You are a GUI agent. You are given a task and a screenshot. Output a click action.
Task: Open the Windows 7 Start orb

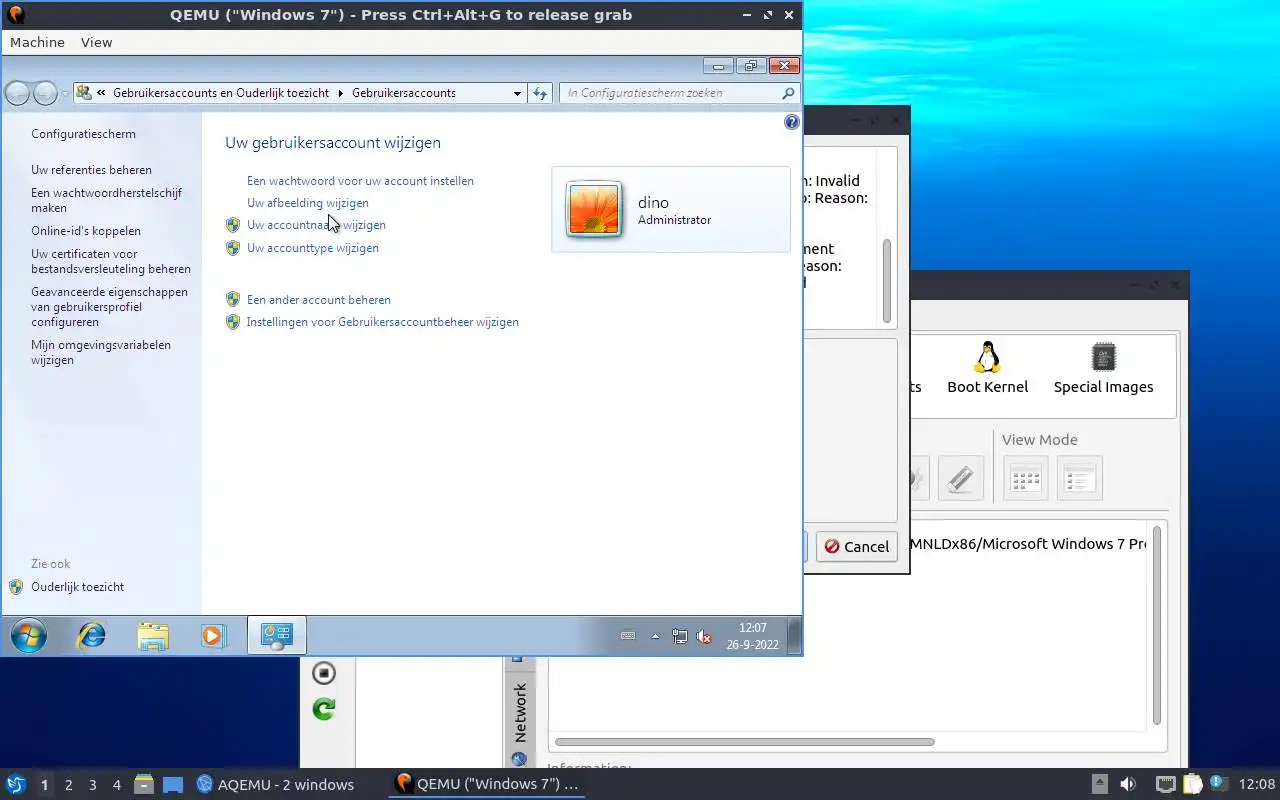pos(28,636)
